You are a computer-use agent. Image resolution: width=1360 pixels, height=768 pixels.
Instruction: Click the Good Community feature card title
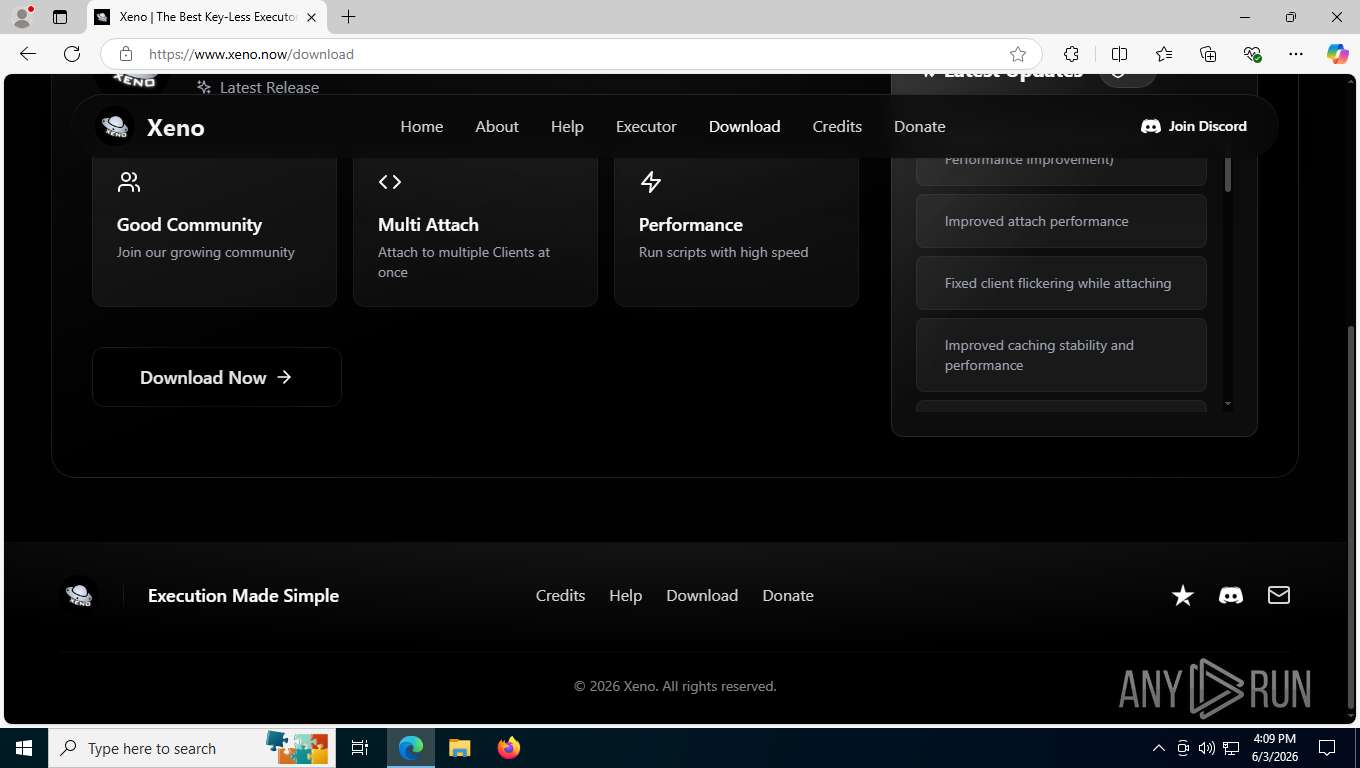click(189, 225)
